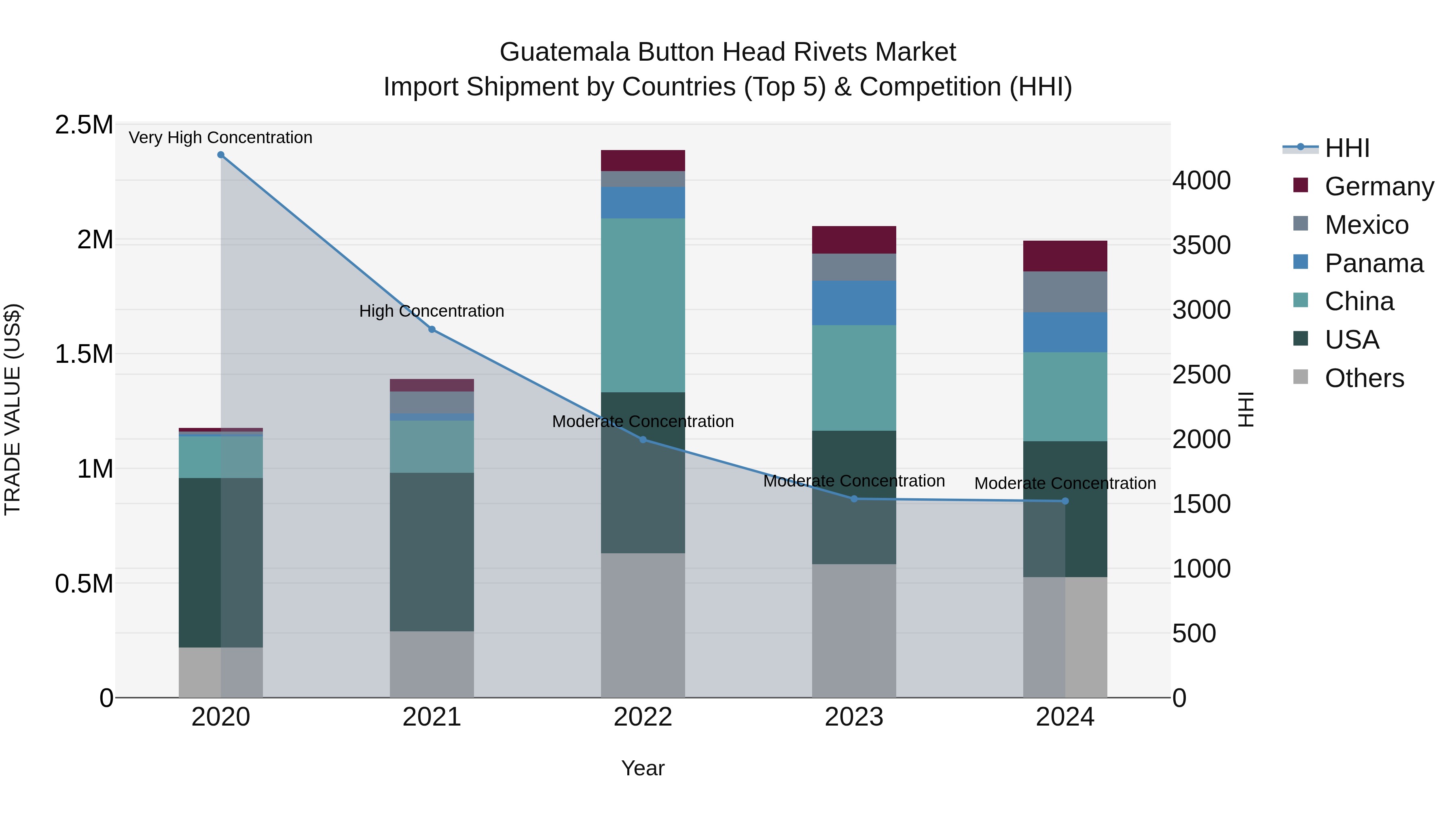1456x819 pixels.
Task: Click the 2023 Others bar segment
Action: [854, 631]
